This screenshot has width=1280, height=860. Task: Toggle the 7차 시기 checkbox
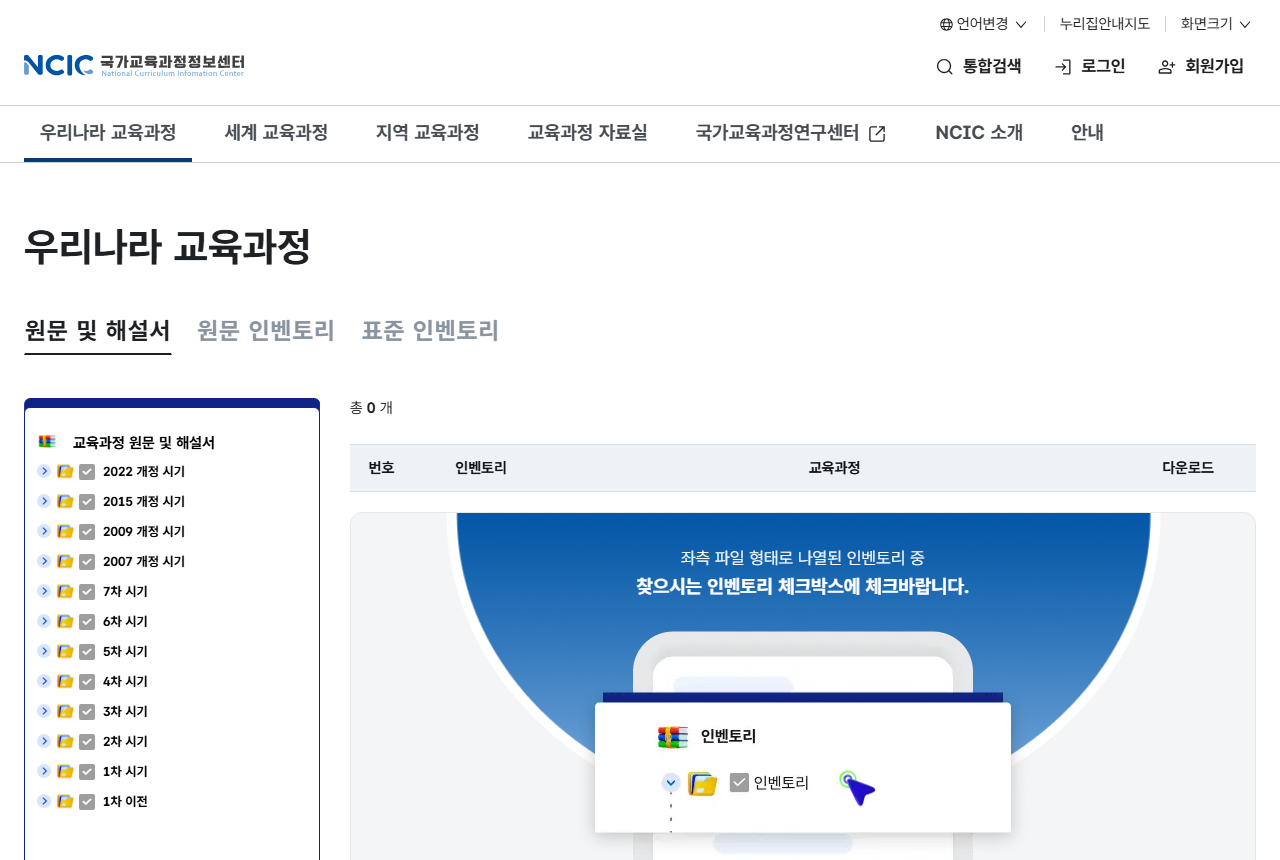pos(87,592)
